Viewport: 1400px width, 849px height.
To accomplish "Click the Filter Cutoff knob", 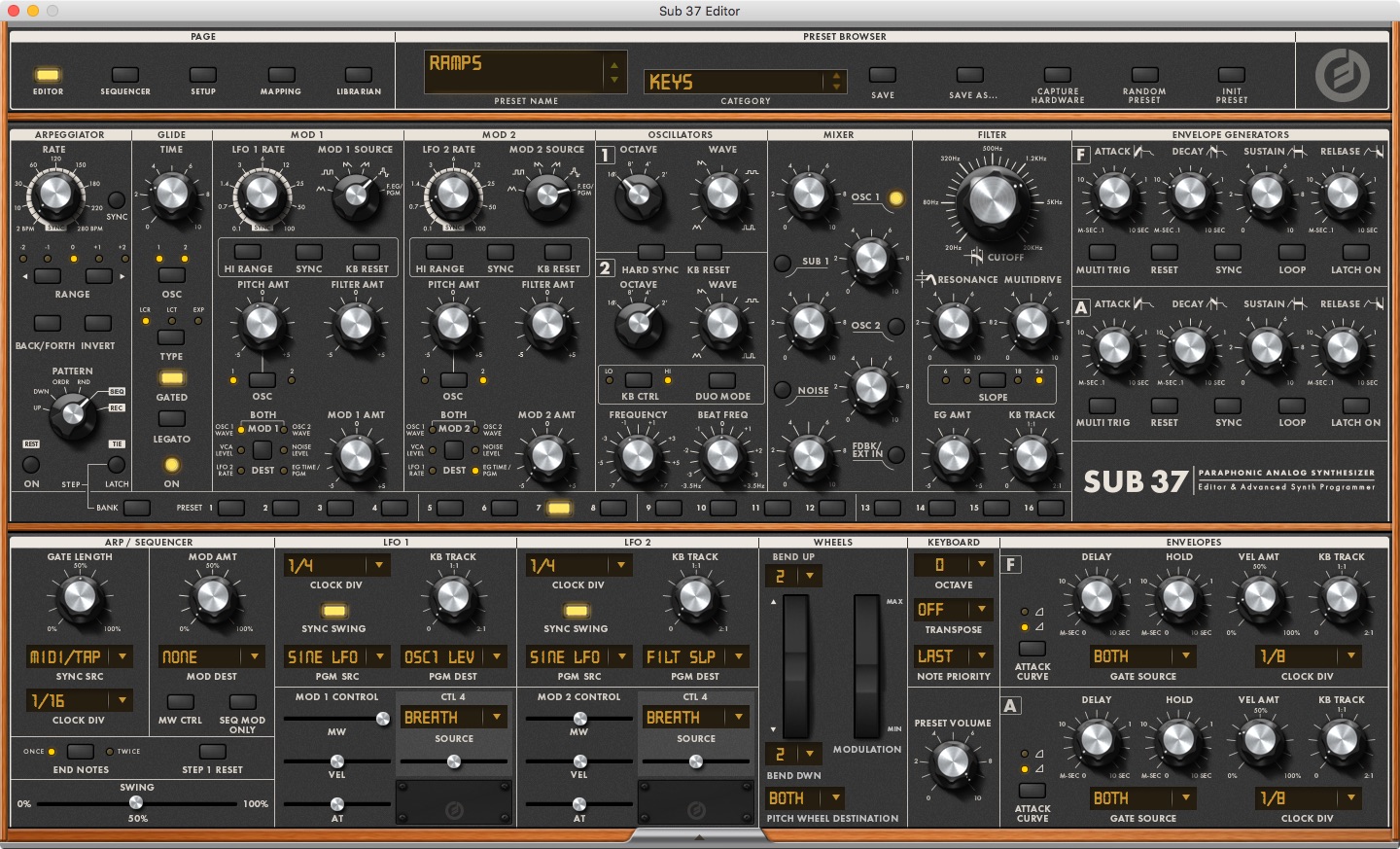I will click(x=992, y=201).
